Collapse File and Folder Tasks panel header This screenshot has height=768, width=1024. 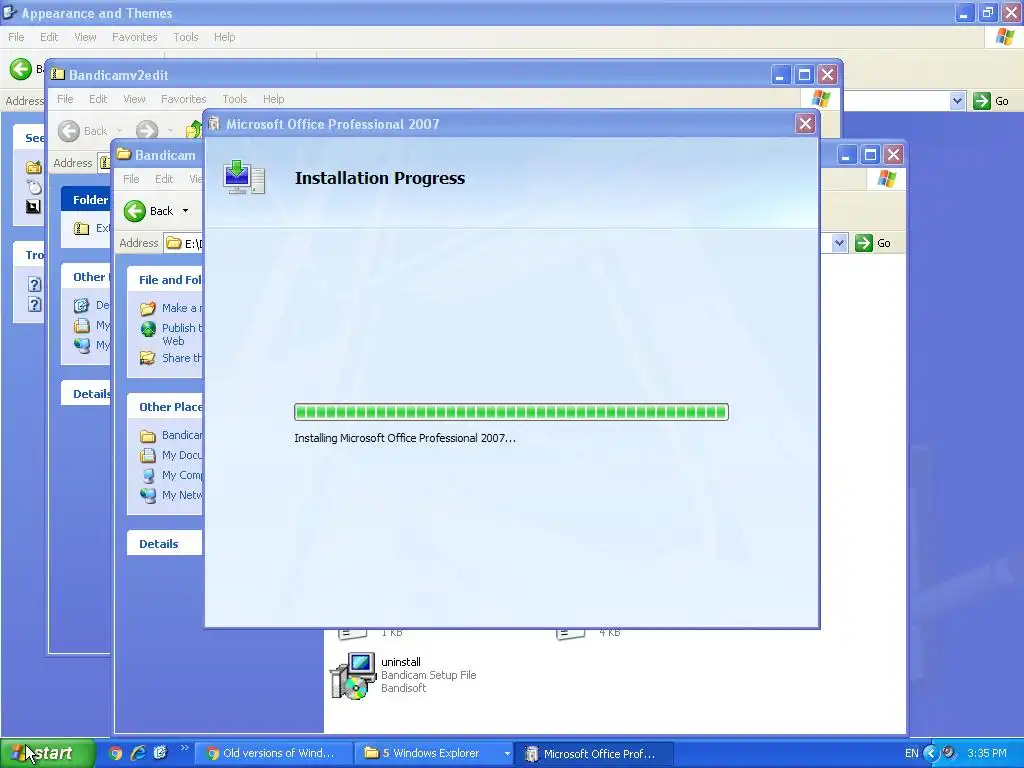click(x=165, y=280)
